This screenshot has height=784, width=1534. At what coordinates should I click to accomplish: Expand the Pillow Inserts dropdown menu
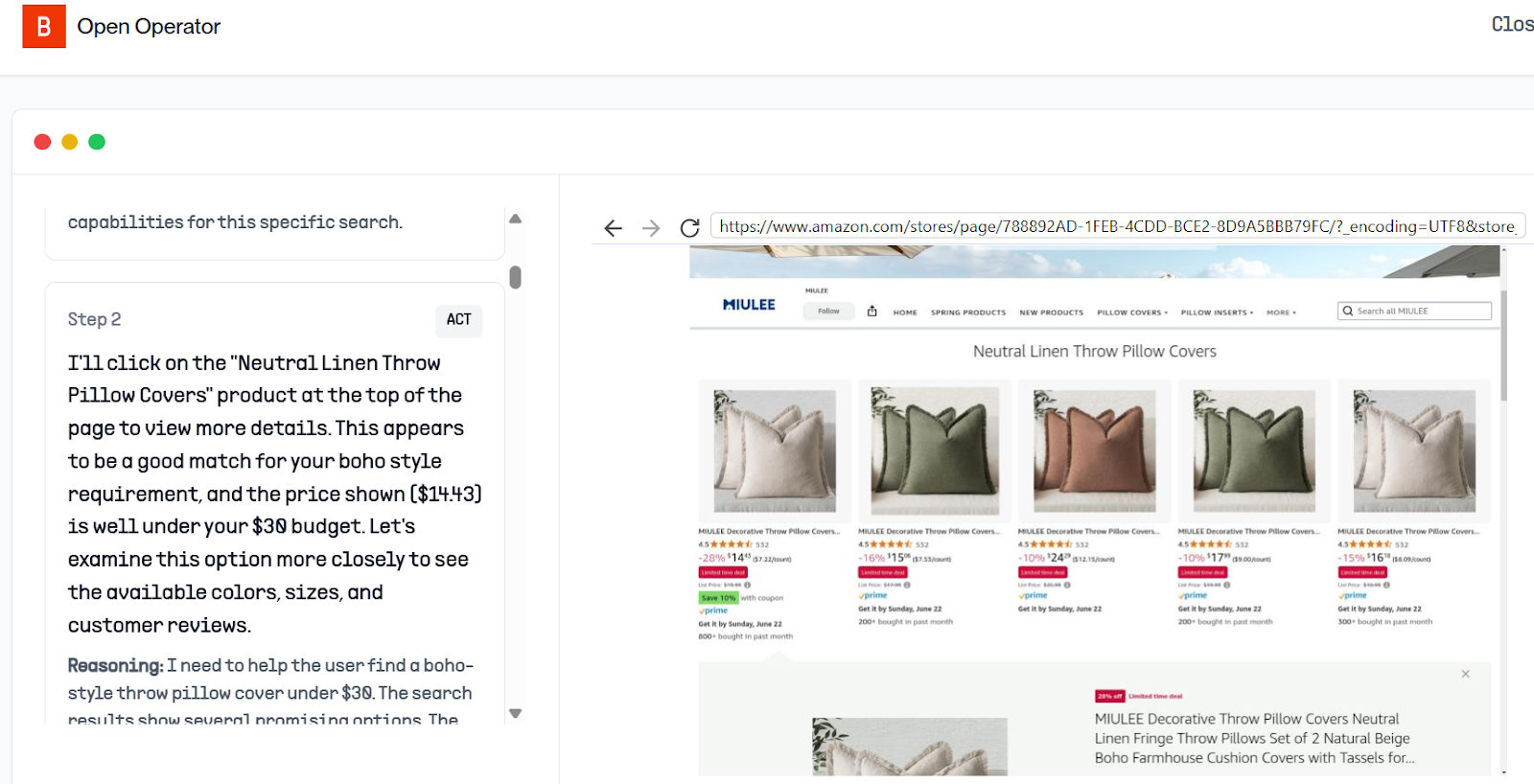click(1217, 312)
